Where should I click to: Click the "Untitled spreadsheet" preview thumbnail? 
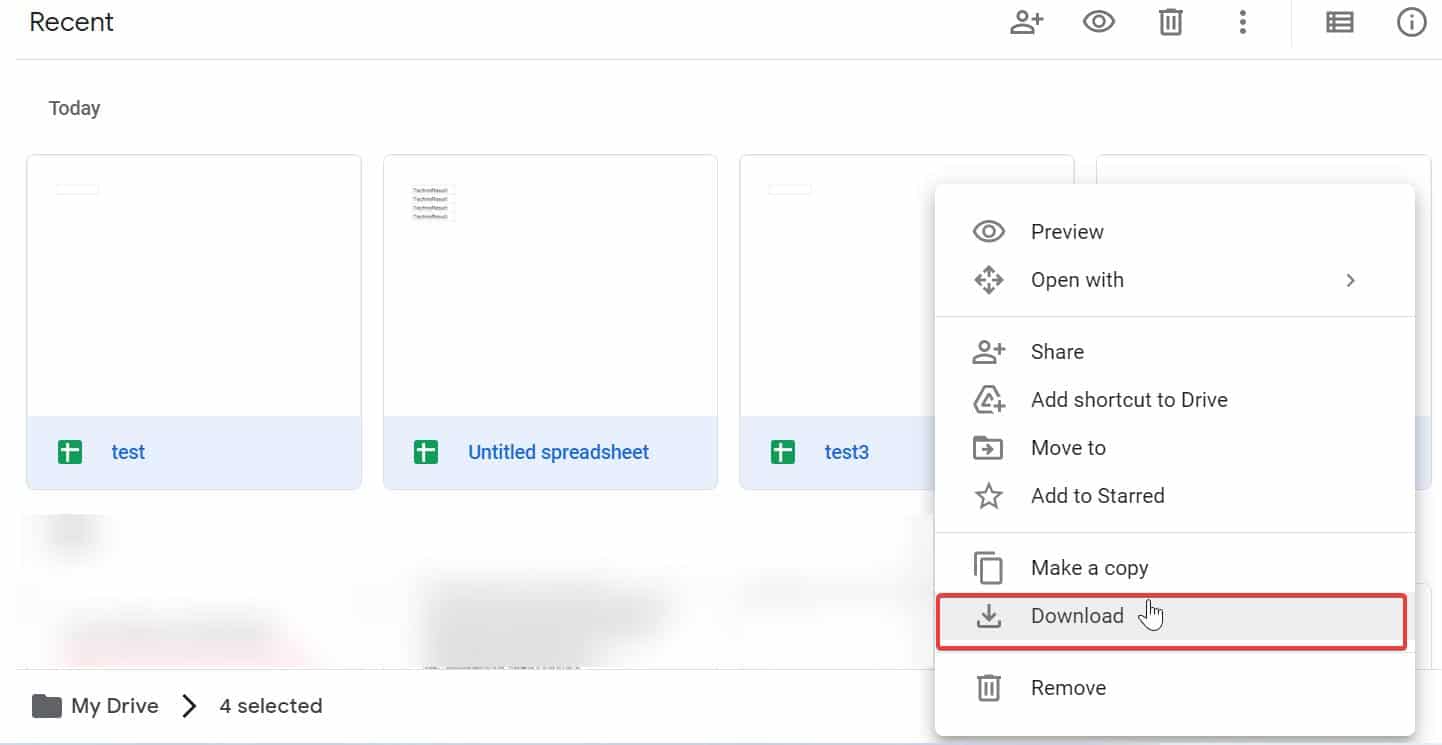(x=550, y=285)
